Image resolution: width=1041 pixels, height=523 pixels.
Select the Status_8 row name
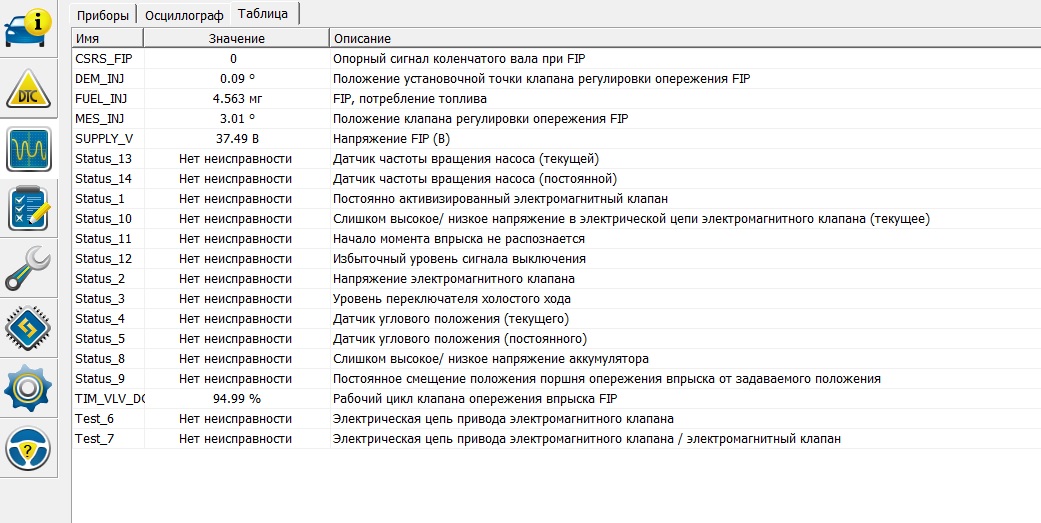(x=100, y=358)
